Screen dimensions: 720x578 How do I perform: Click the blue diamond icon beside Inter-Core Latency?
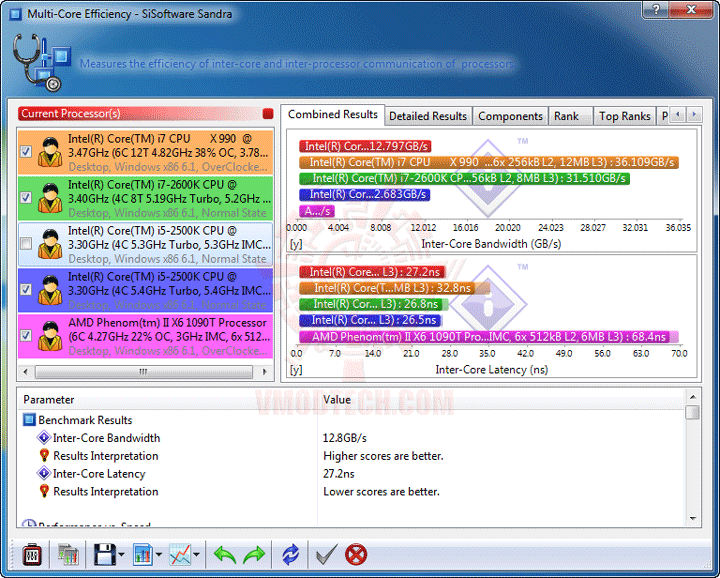point(44,473)
